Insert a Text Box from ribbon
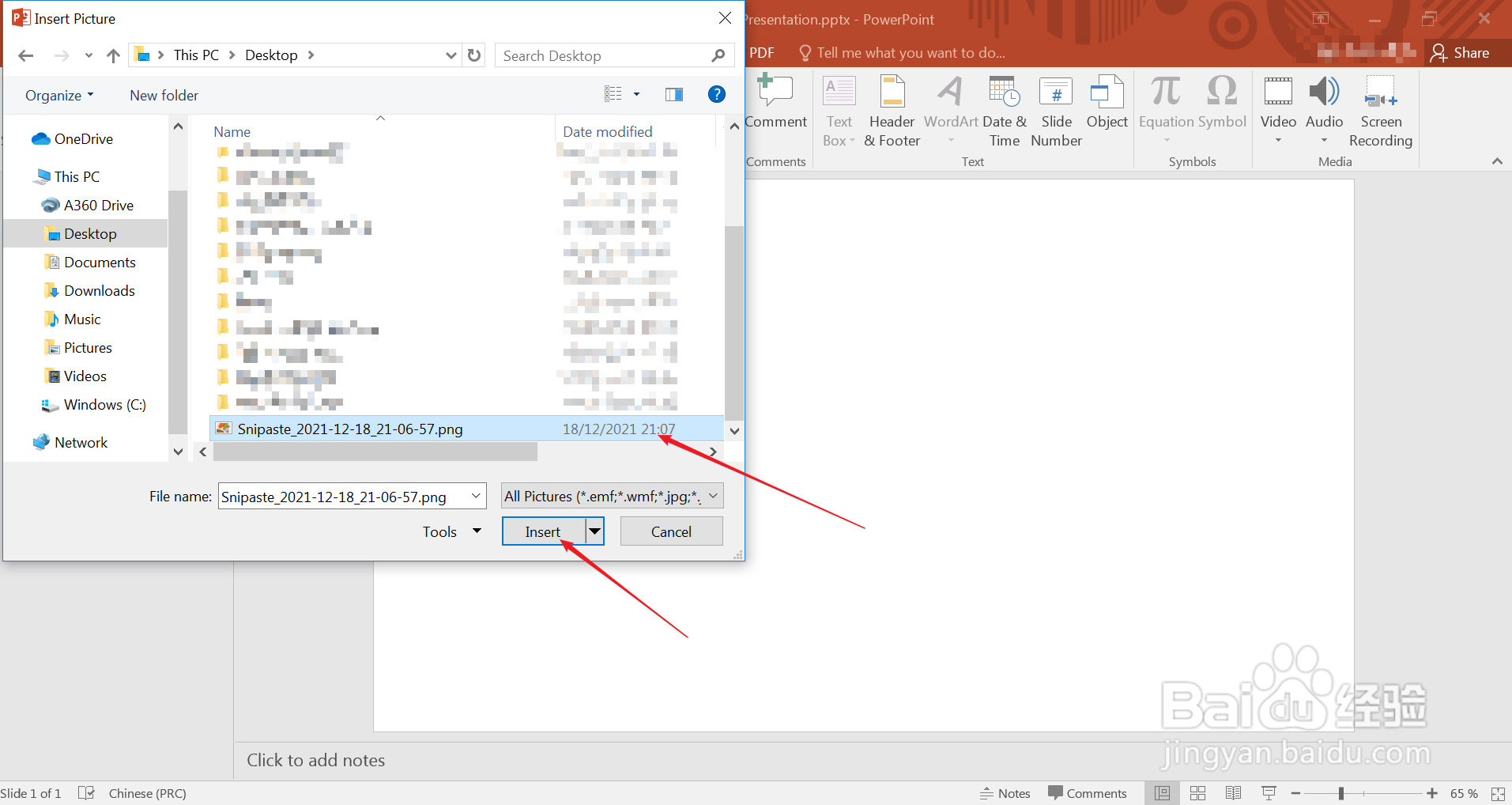Viewport: 1512px width, 805px height. [839, 111]
